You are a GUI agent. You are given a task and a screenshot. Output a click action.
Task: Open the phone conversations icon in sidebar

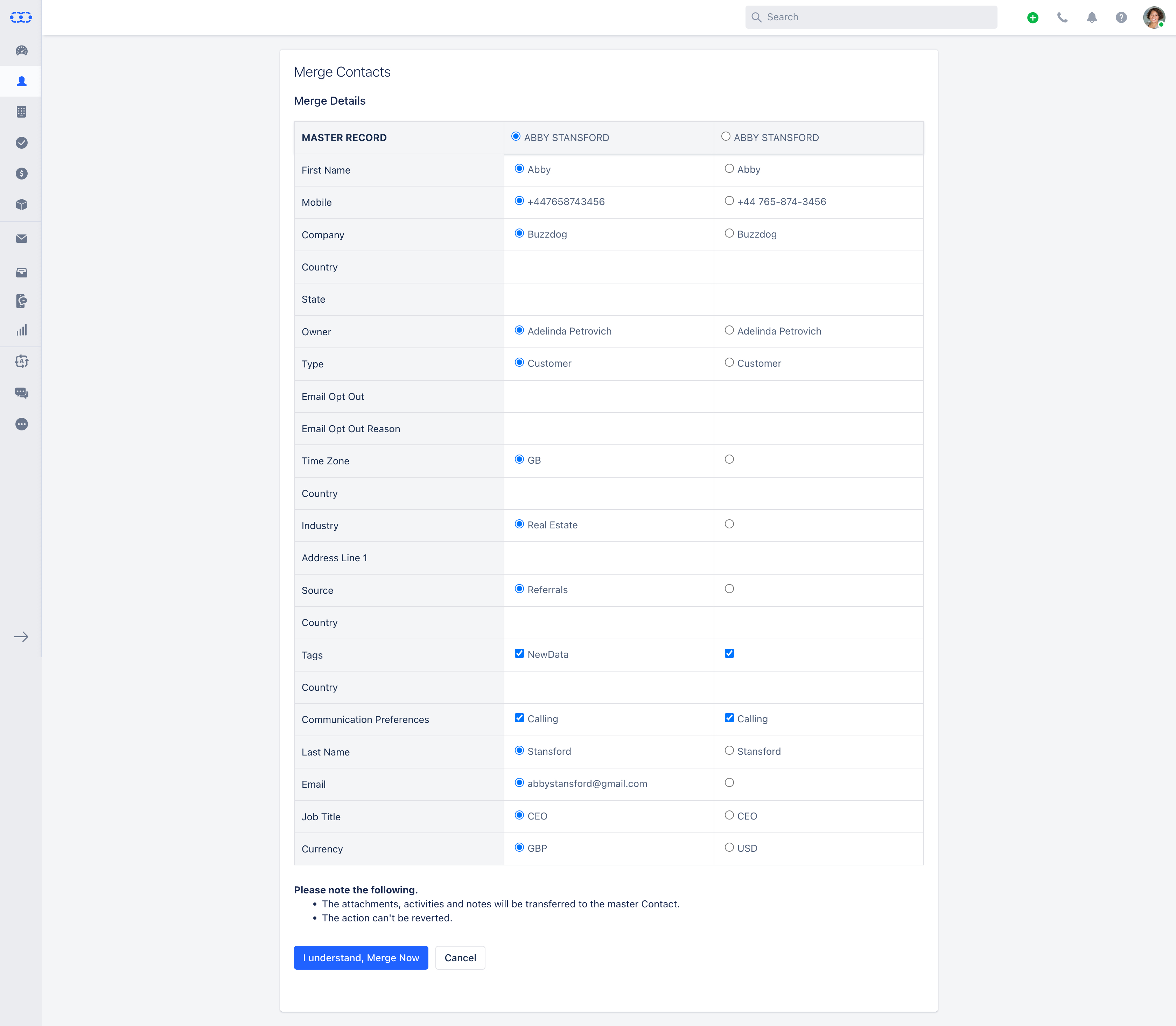21,301
